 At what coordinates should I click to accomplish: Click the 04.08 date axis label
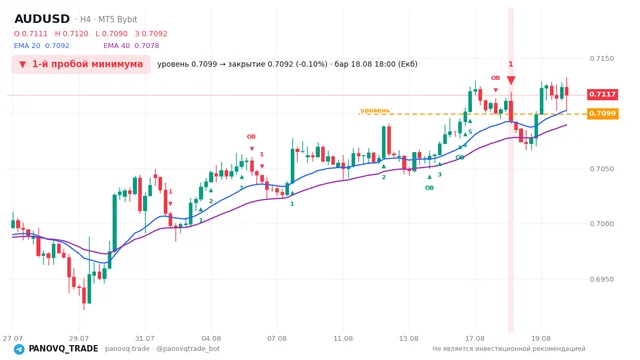pos(211,338)
